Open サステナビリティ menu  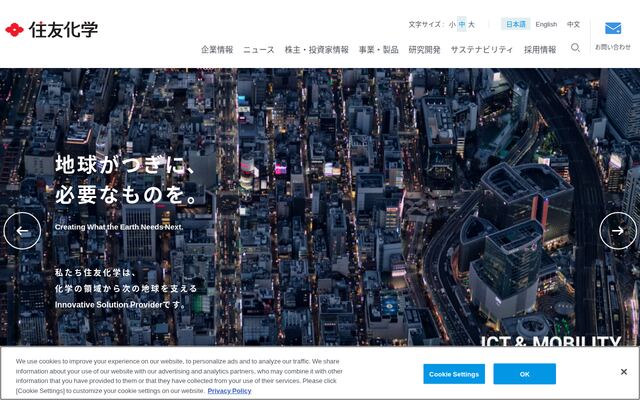click(x=482, y=50)
